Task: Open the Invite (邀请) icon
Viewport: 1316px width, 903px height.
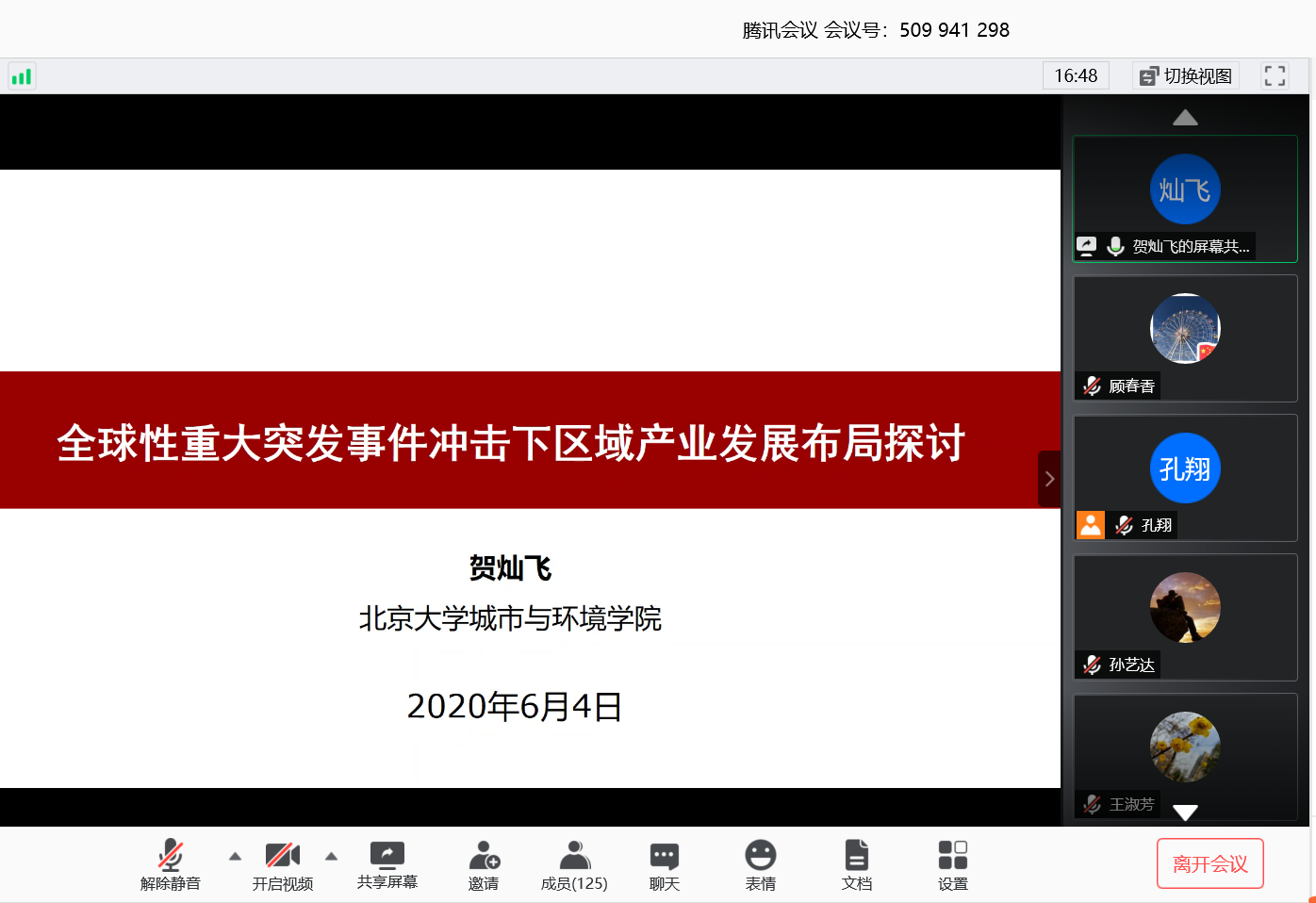Action: (484, 856)
